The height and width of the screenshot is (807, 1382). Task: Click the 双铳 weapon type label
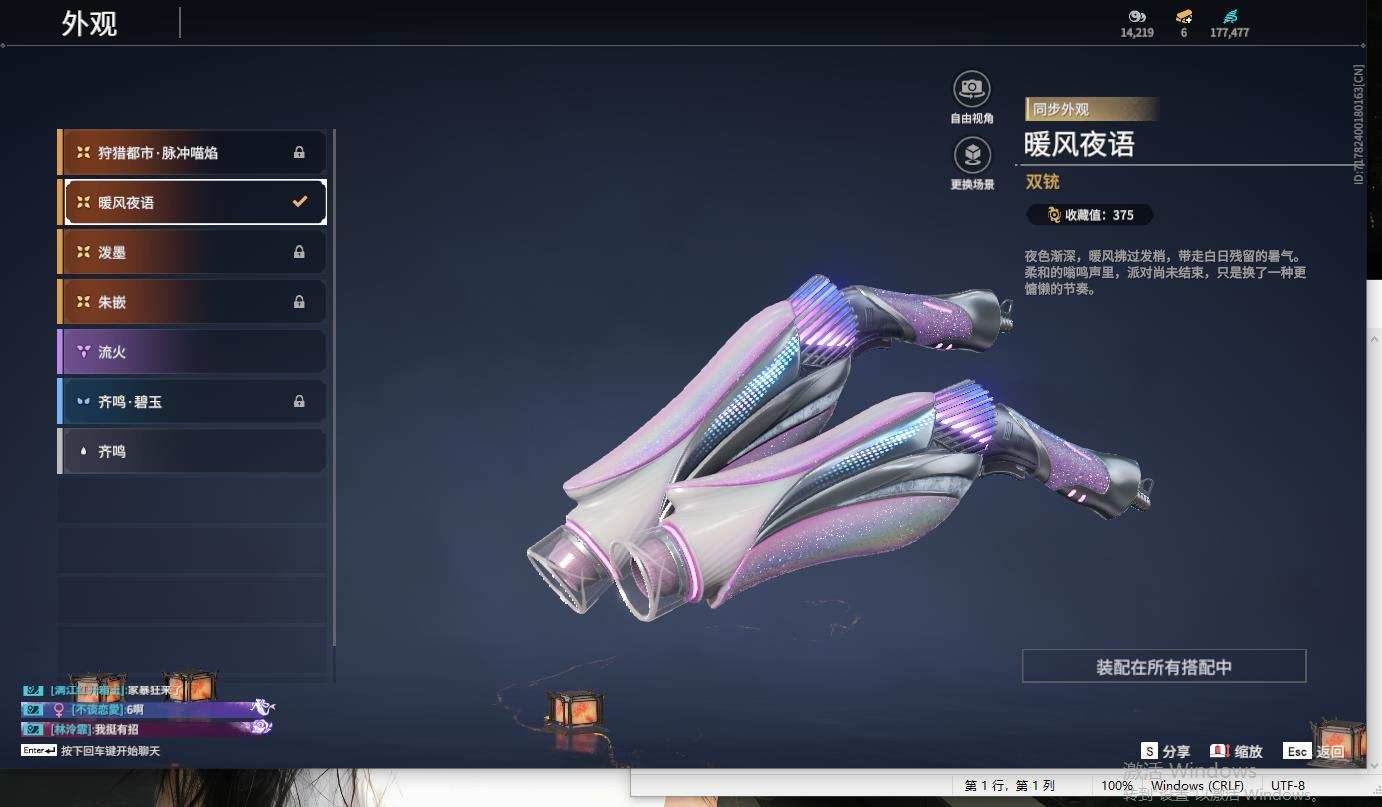1042,182
